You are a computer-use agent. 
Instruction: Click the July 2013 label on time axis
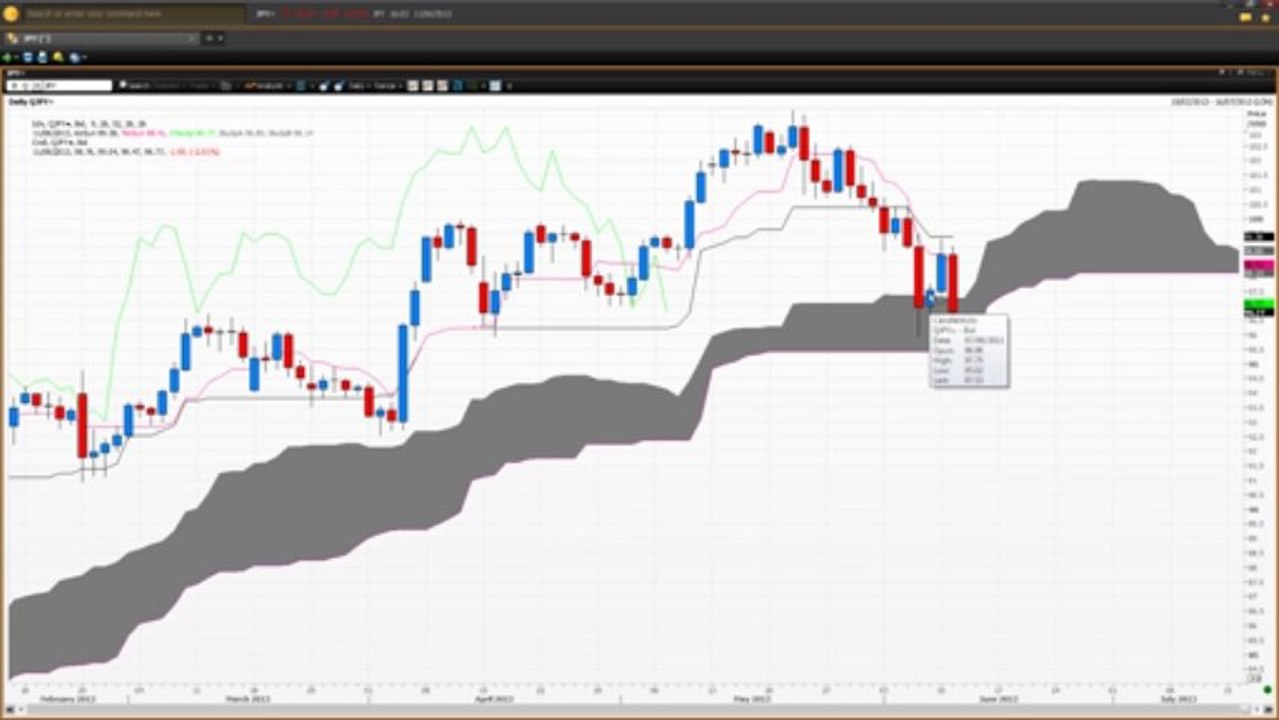click(x=1177, y=699)
